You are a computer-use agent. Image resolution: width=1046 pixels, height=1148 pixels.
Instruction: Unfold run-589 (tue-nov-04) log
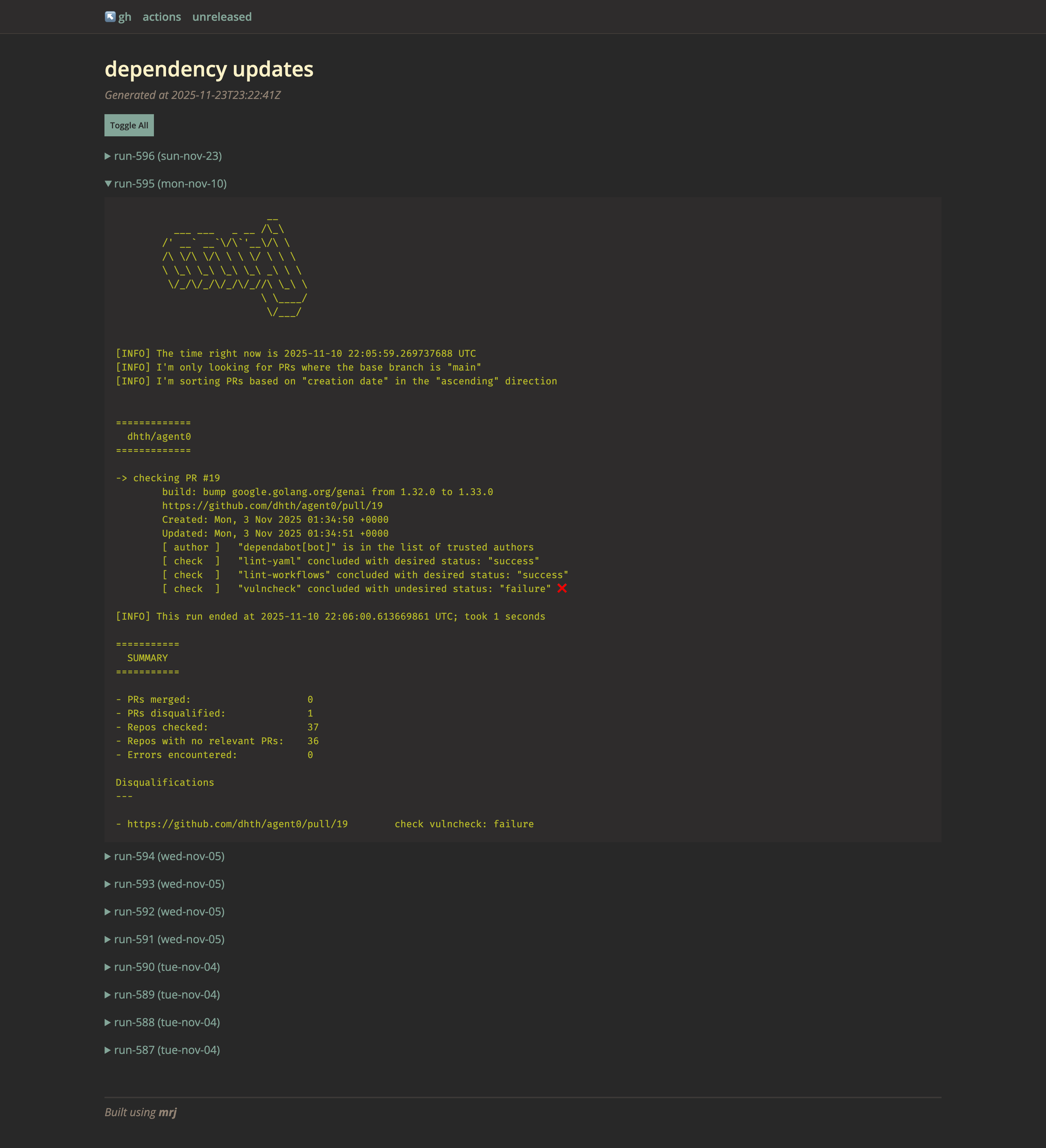166,995
